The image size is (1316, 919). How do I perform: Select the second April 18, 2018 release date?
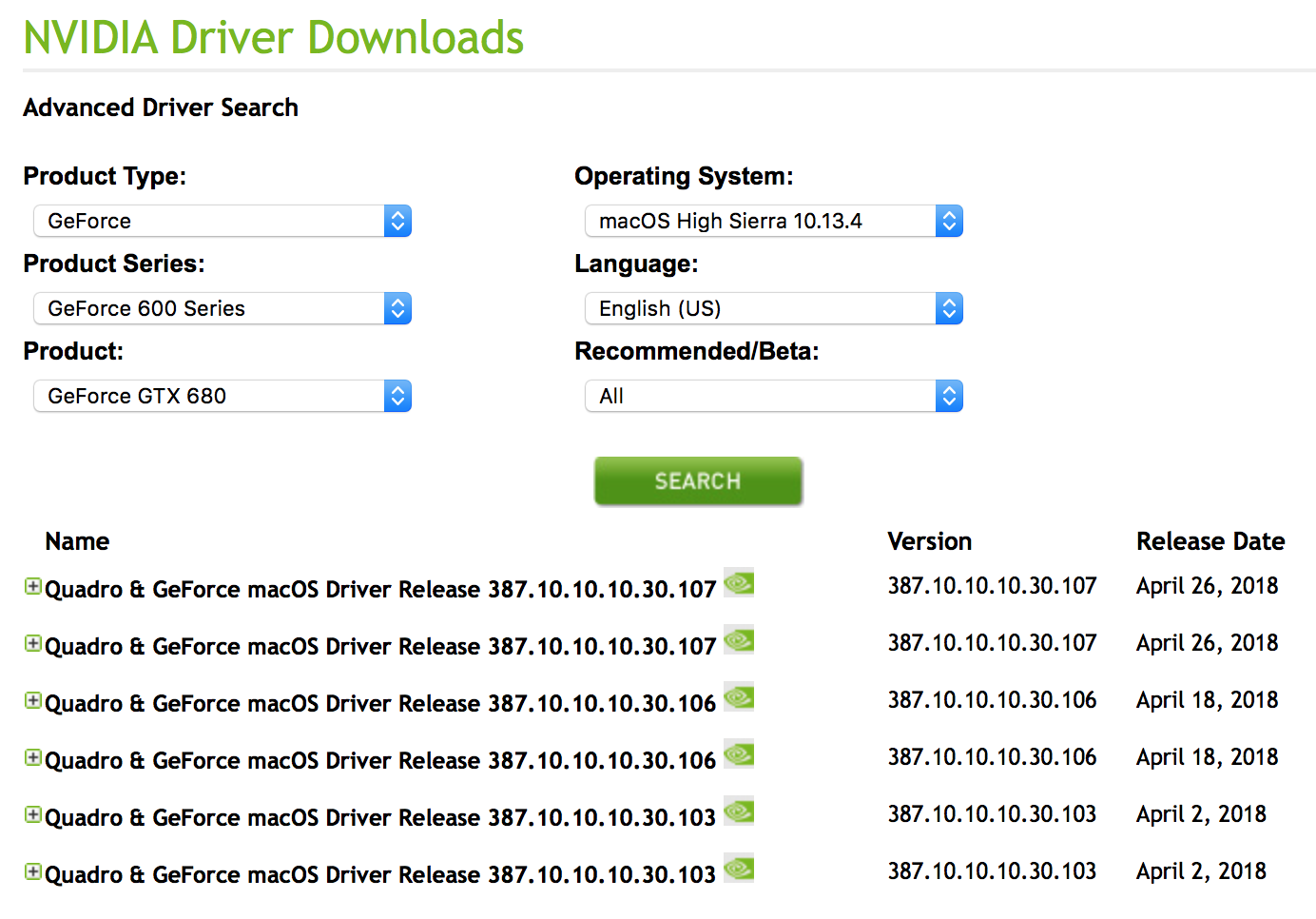pos(1208,757)
